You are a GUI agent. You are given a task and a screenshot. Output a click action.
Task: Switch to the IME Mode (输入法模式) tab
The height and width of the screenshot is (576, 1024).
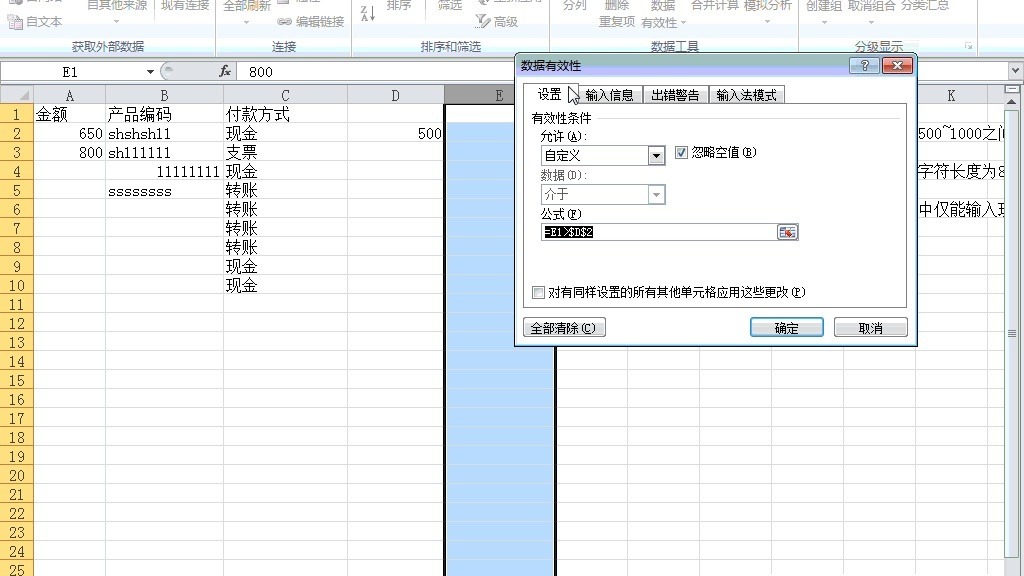coord(746,95)
